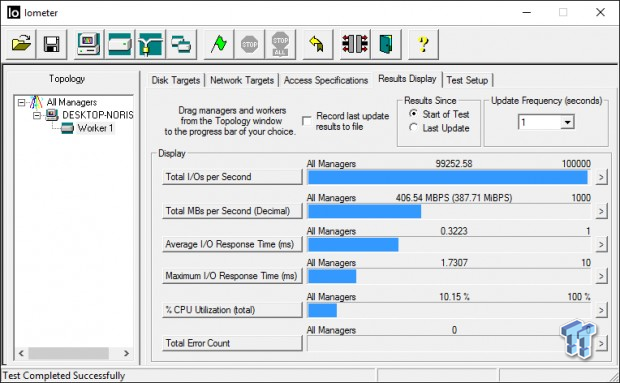Viewport: 620px width, 383px height.
Task: Click Total Error Count button
Action: (232, 343)
